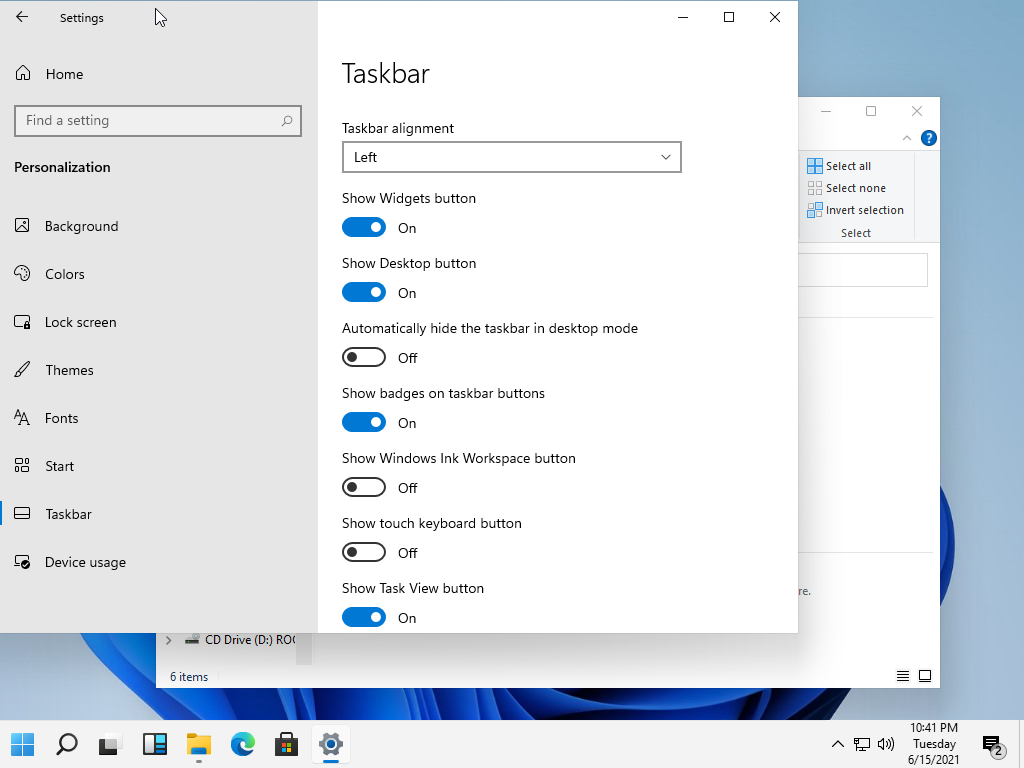Enable automatically hide the taskbar toggle
The width and height of the screenshot is (1024, 768).
(364, 358)
